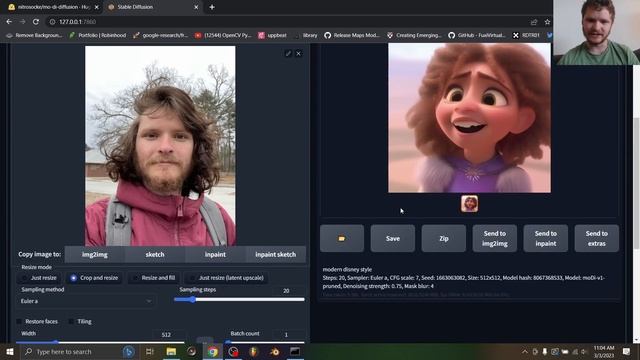Copy image to inpaint sketch
Image resolution: width=640 pixels, height=360 pixels.
click(276, 254)
